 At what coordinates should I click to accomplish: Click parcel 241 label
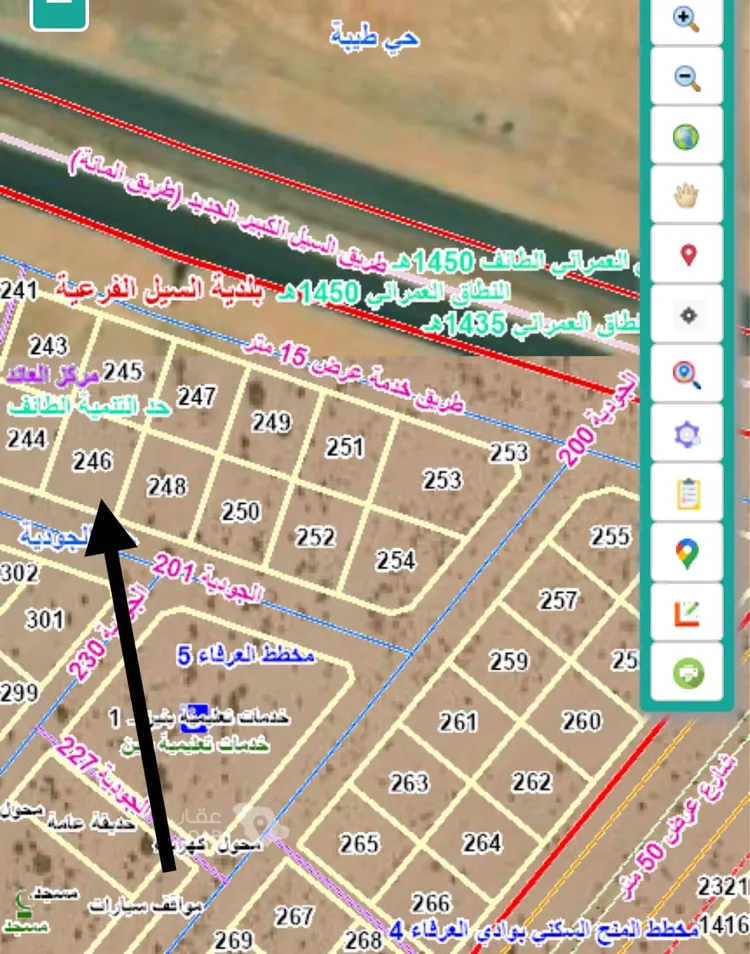tap(19, 290)
